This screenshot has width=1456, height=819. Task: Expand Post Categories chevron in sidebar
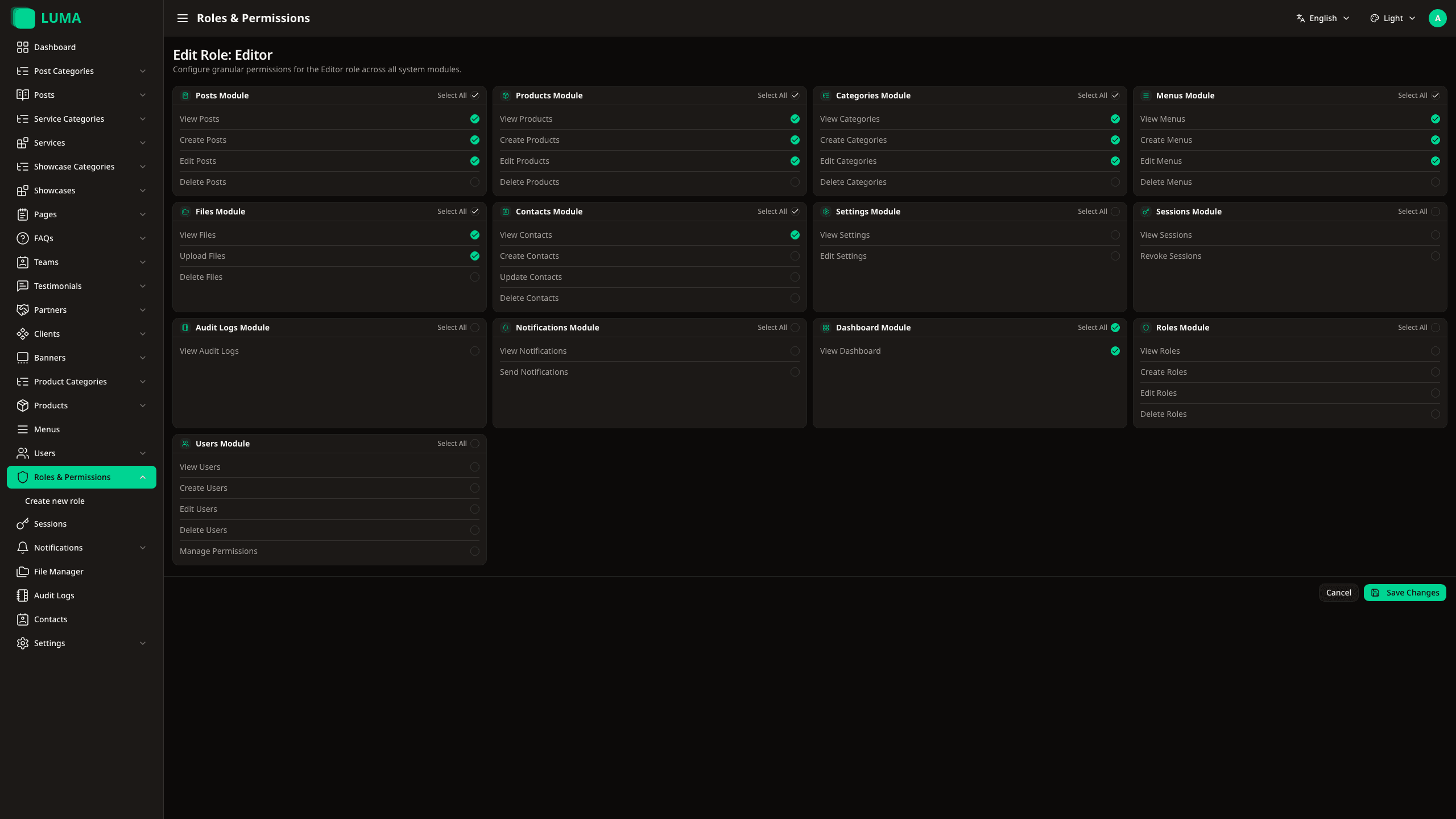pos(143,71)
